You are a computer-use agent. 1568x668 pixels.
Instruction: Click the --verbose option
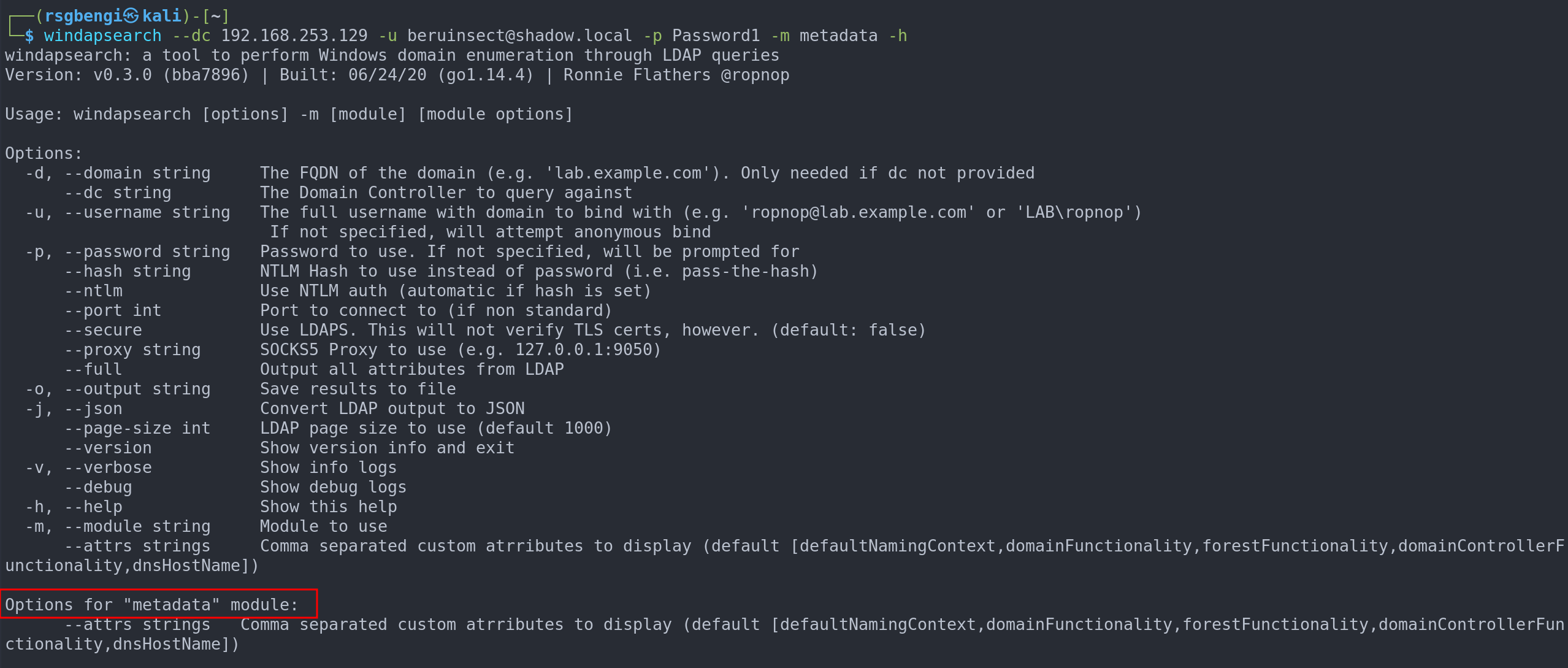click(x=108, y=467)
